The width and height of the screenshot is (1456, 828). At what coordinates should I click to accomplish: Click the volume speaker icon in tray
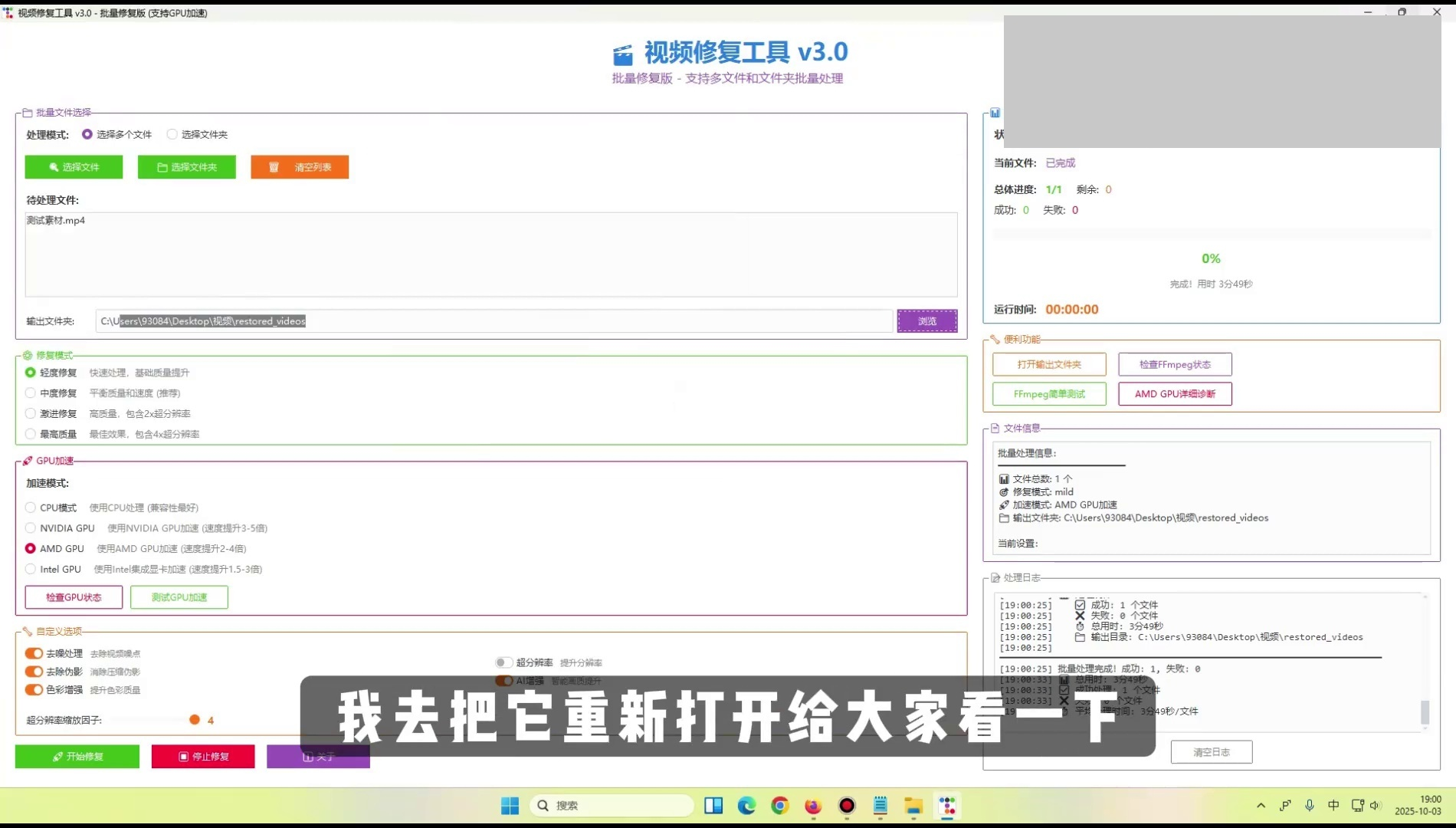(1375, 806)
